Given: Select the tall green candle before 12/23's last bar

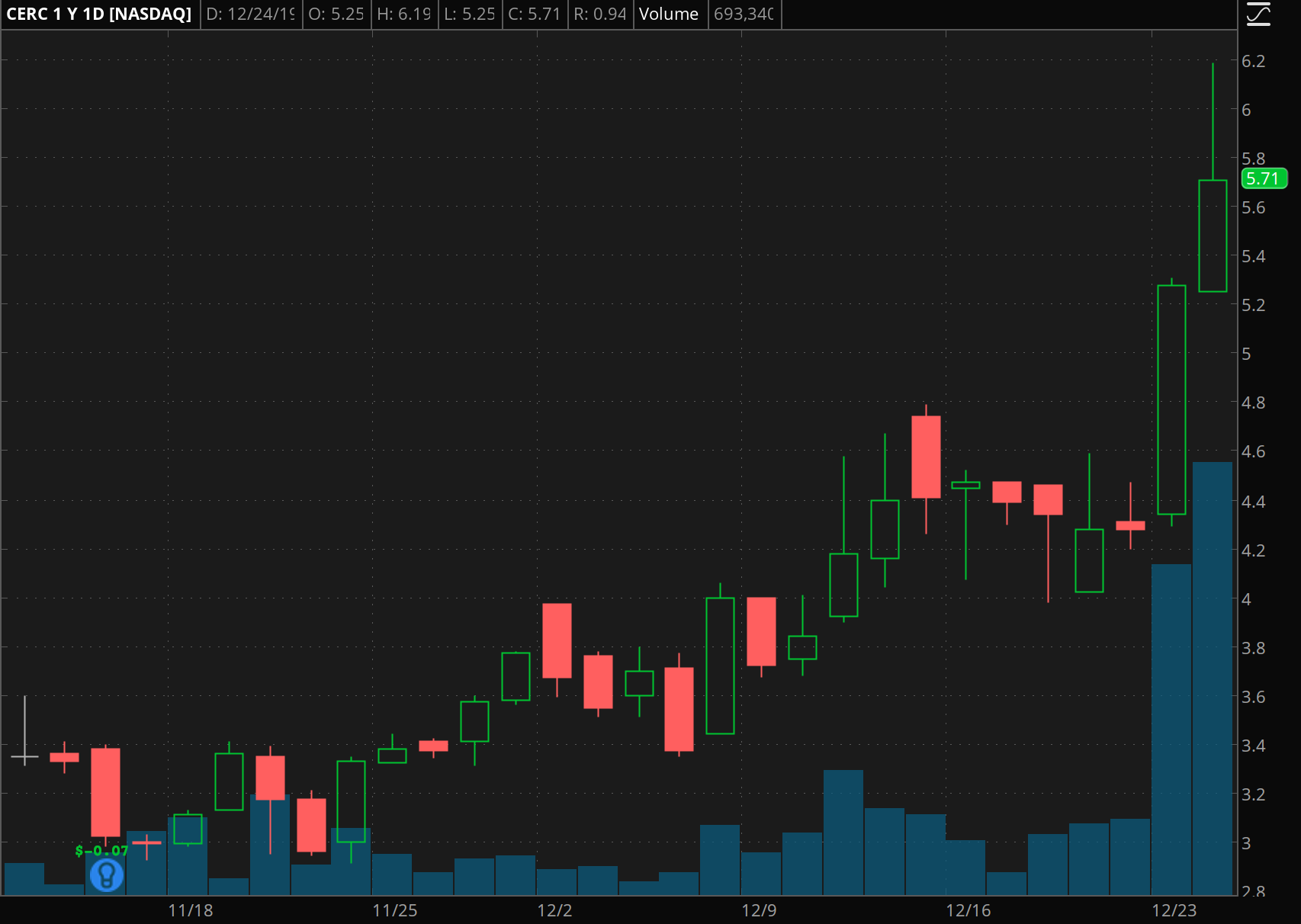Looking at the screenshot, I should coord(1171,399).
